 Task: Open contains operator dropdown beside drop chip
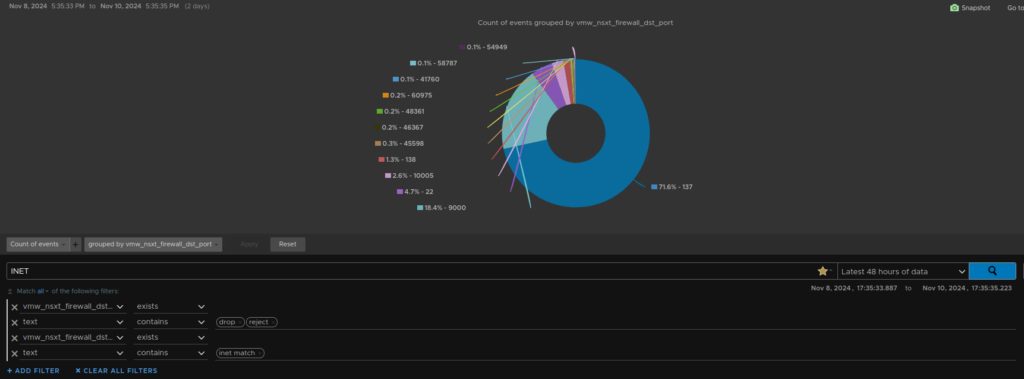point(170,322)
